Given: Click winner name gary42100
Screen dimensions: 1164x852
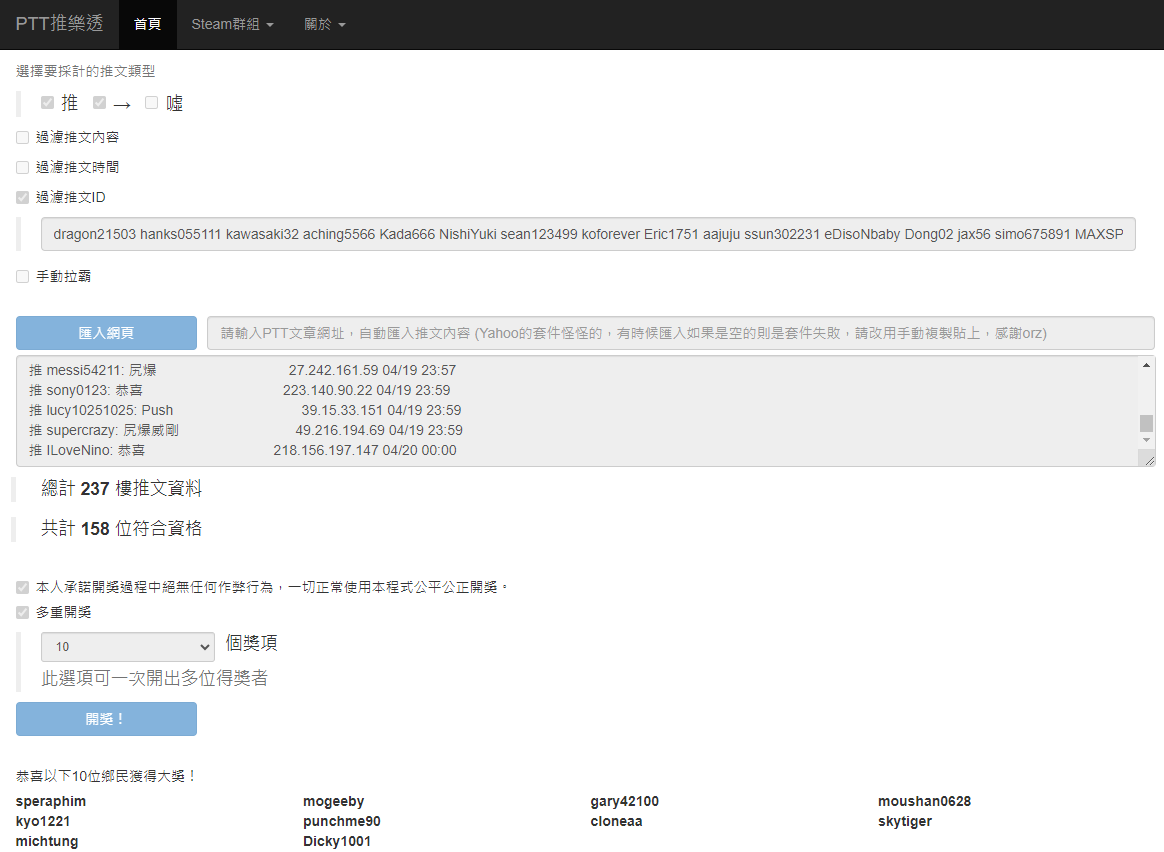Looking at the screenshot, I should point(624,801).
